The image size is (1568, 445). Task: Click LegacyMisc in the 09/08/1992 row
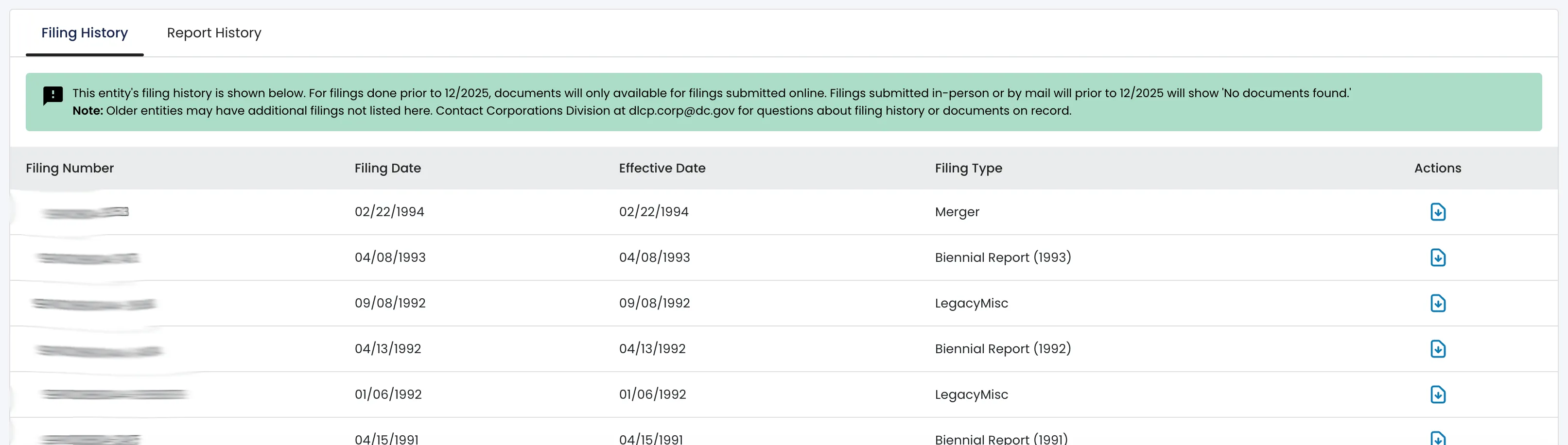tap(972, 303)
